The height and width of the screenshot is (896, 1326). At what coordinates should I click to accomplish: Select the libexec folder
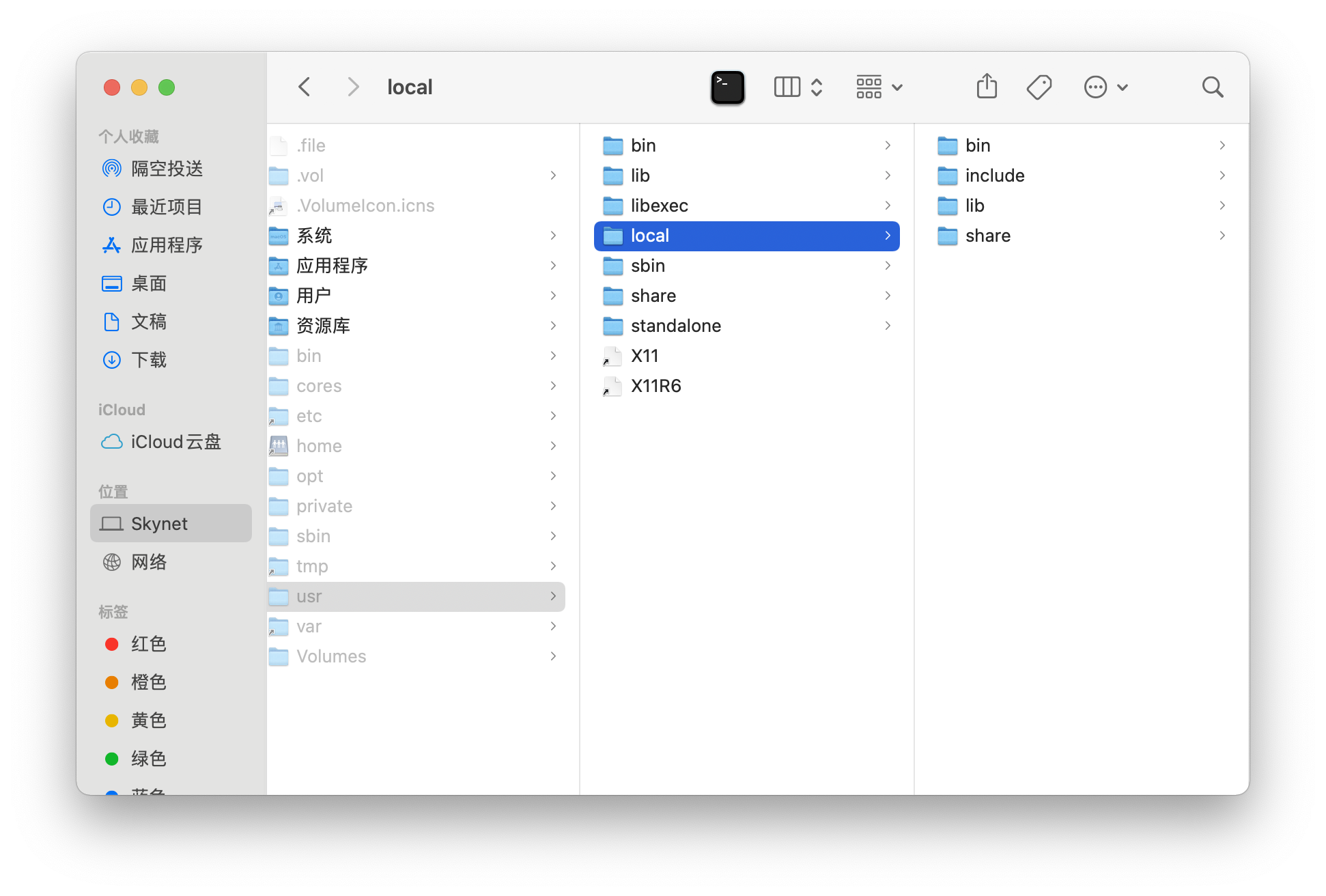[x=659, y=206]
